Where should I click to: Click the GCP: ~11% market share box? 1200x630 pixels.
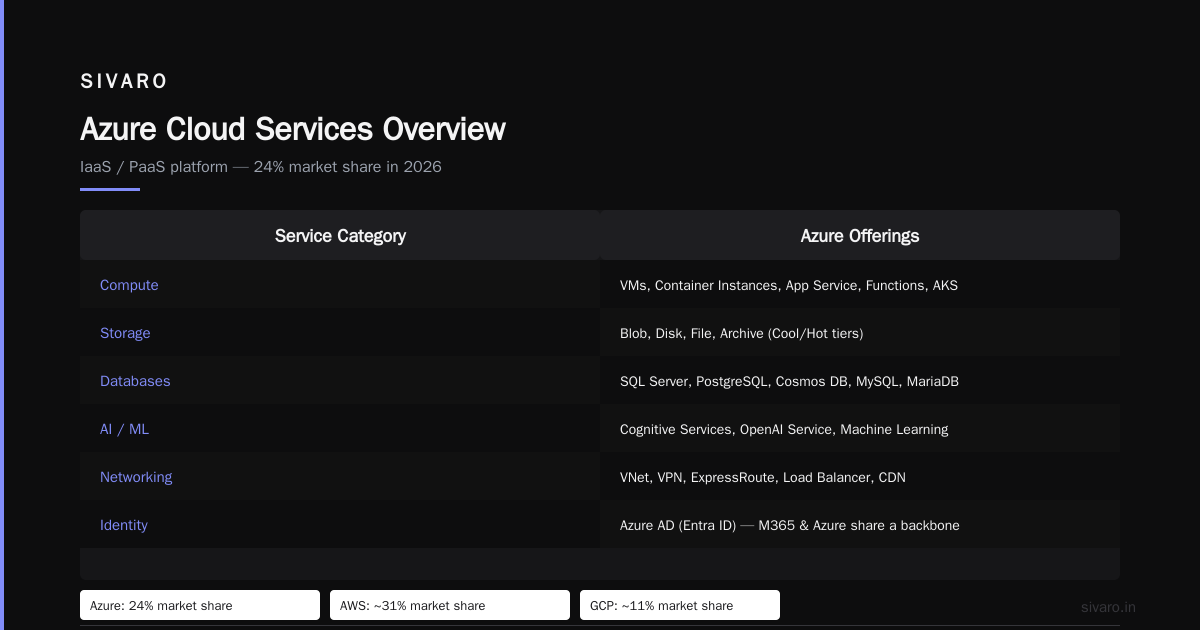680,605
